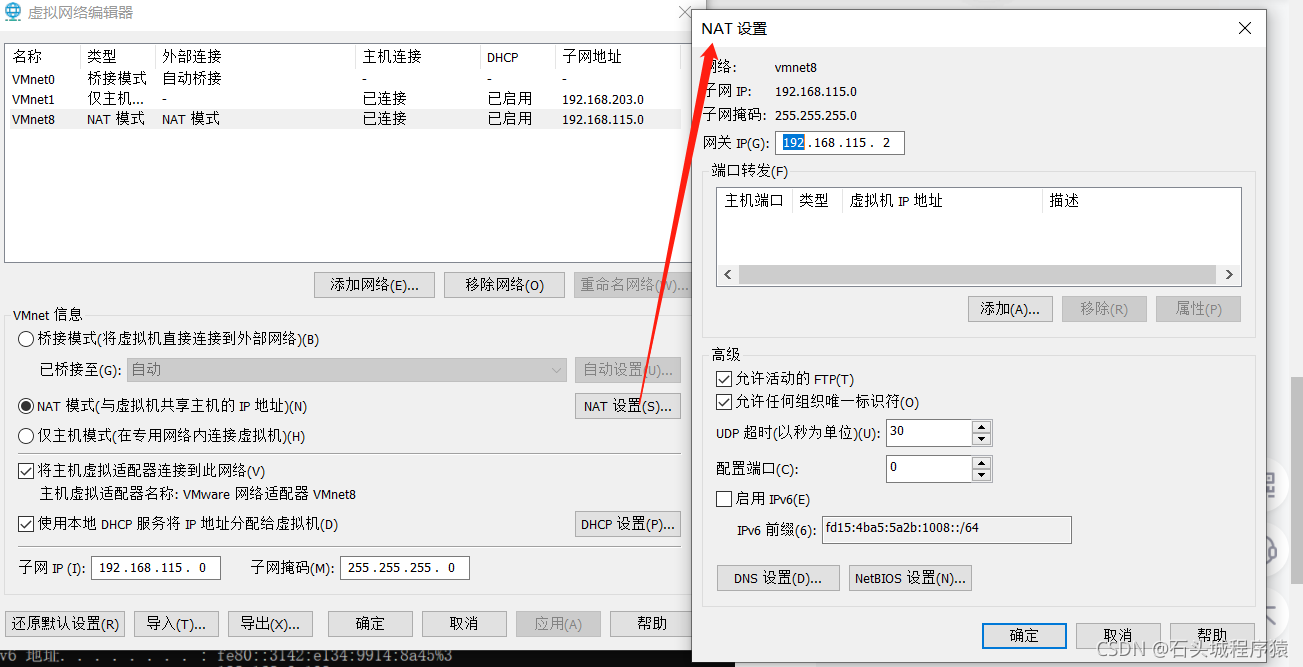1303x667 pixels.
Task: Decrease 配置端口 value with down arrow
Action: coord(981,475)
